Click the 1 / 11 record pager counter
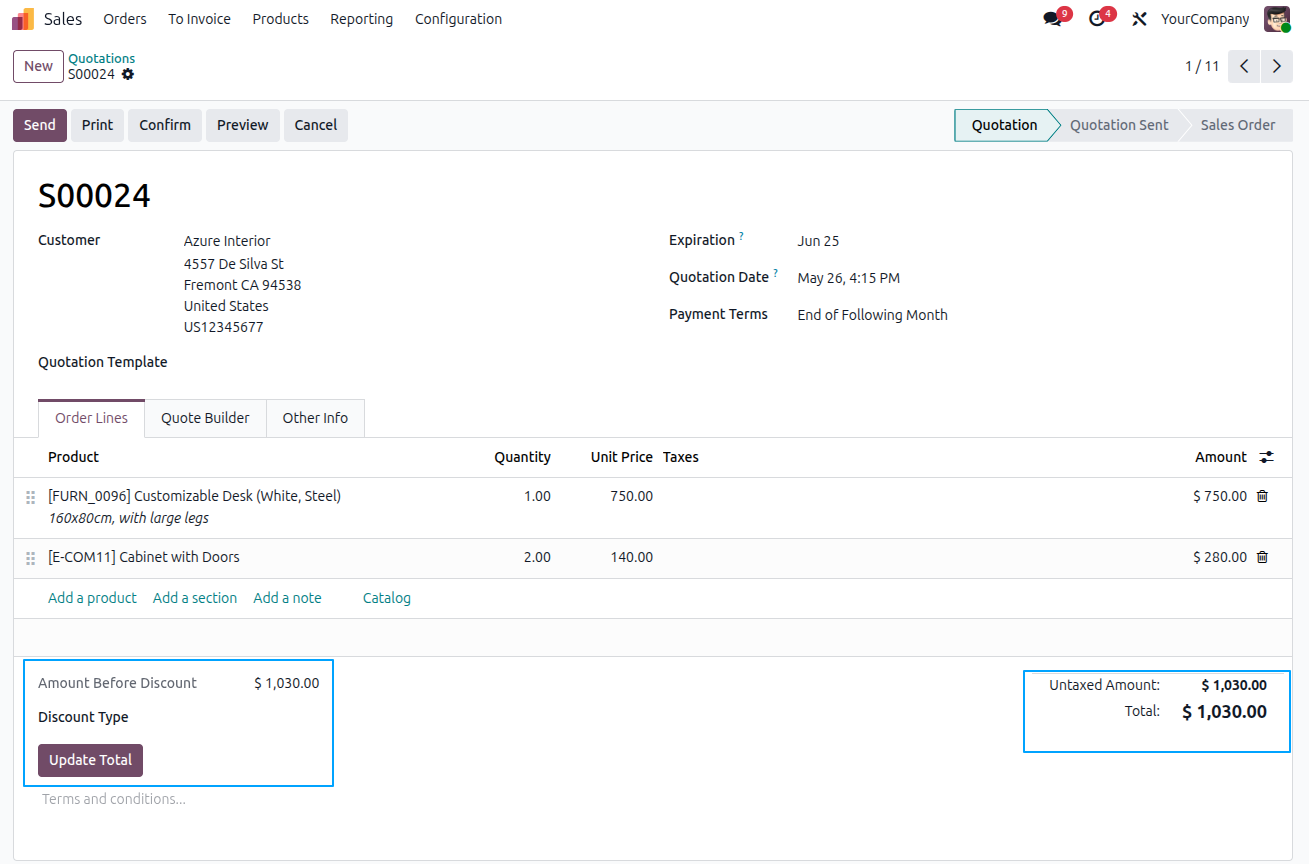The width and height of the screenshot is (1309, 864). click(1202, 66)
